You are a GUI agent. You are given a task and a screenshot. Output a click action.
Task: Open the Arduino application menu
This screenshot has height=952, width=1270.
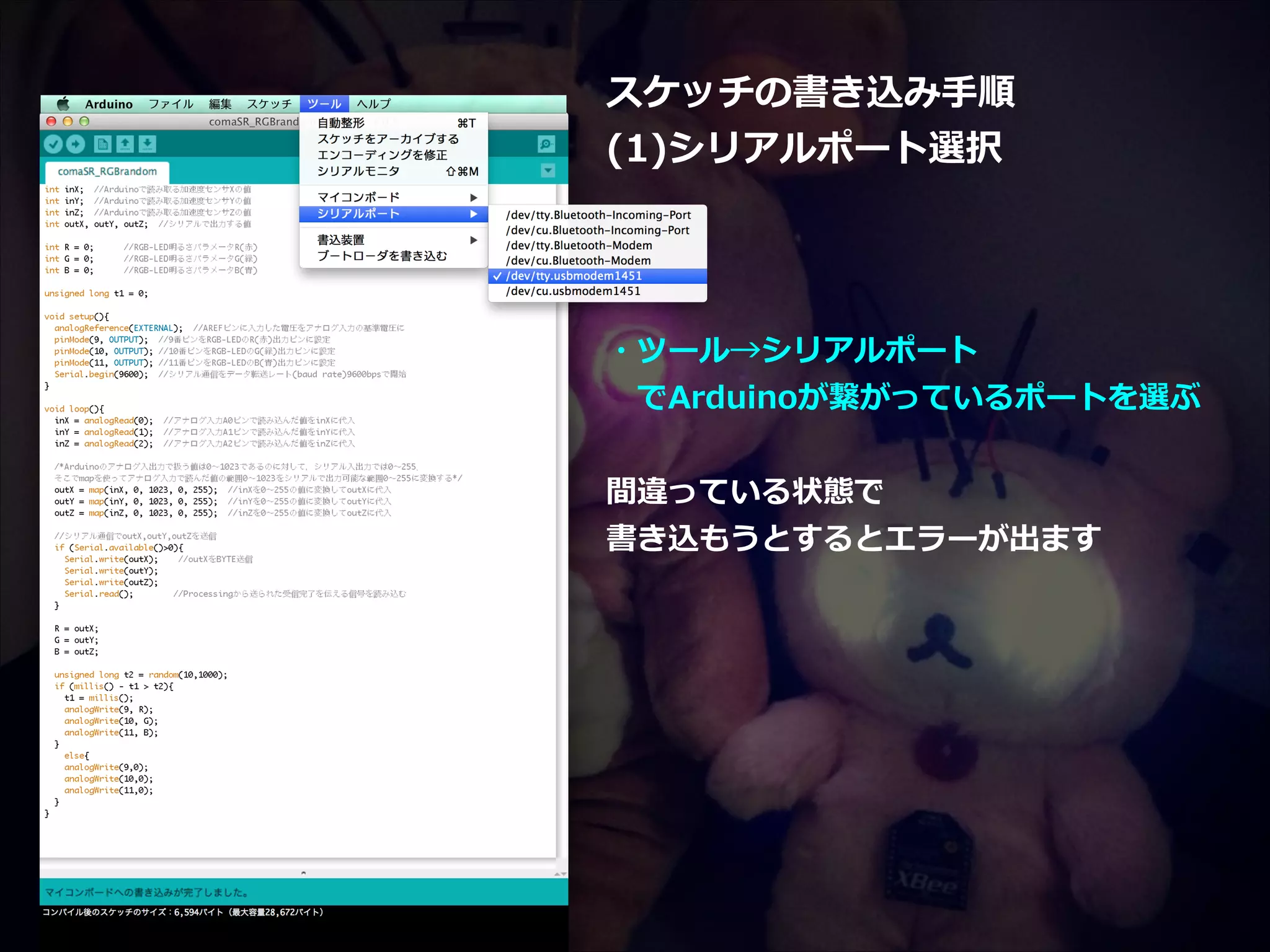tap(109, 104)
